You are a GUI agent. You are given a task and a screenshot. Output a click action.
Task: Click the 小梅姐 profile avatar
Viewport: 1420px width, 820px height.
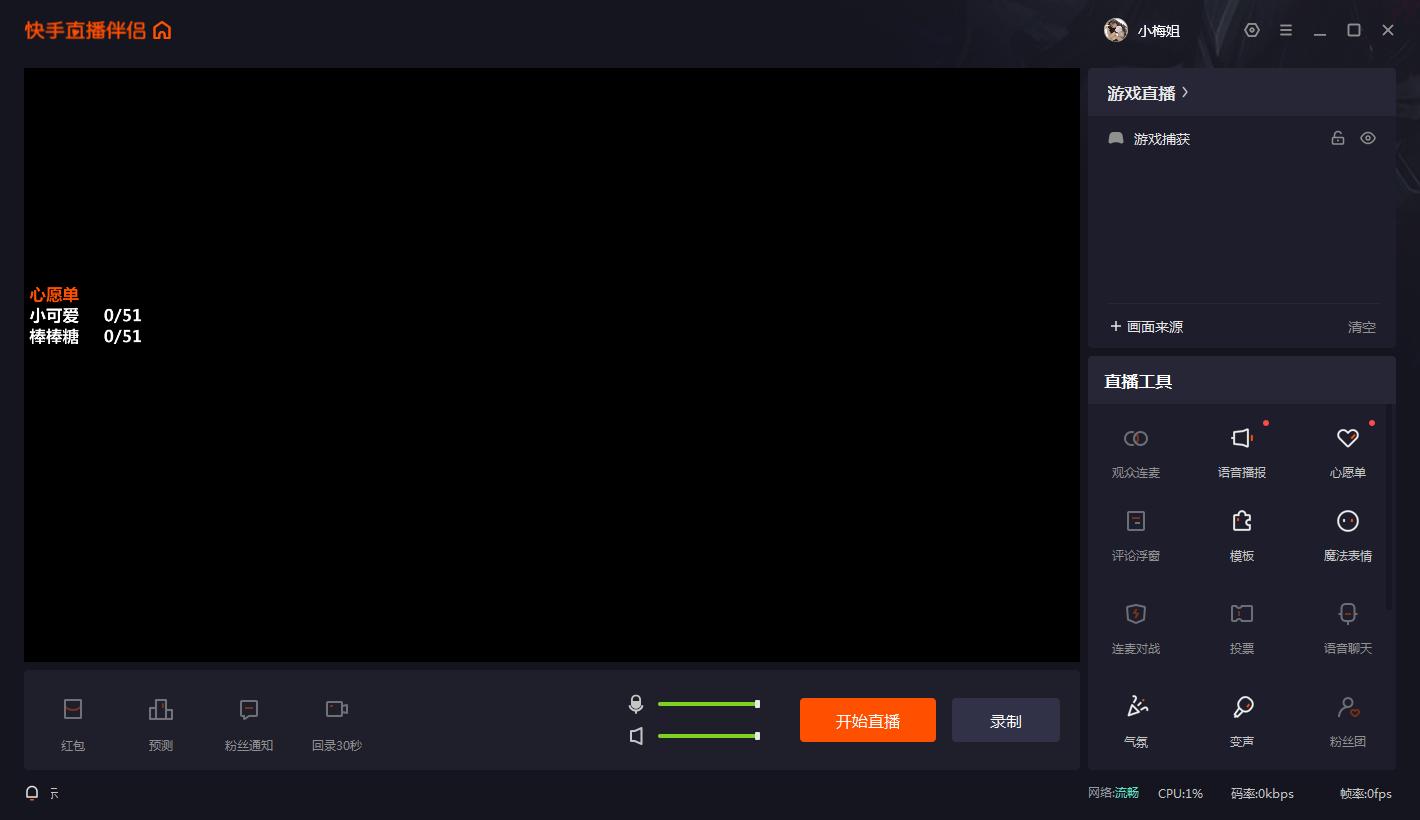click(x=1116, y=30)
